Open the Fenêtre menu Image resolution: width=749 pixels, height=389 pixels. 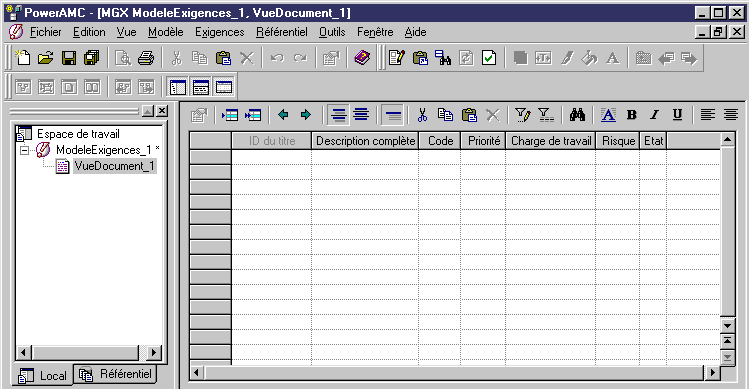375,32
